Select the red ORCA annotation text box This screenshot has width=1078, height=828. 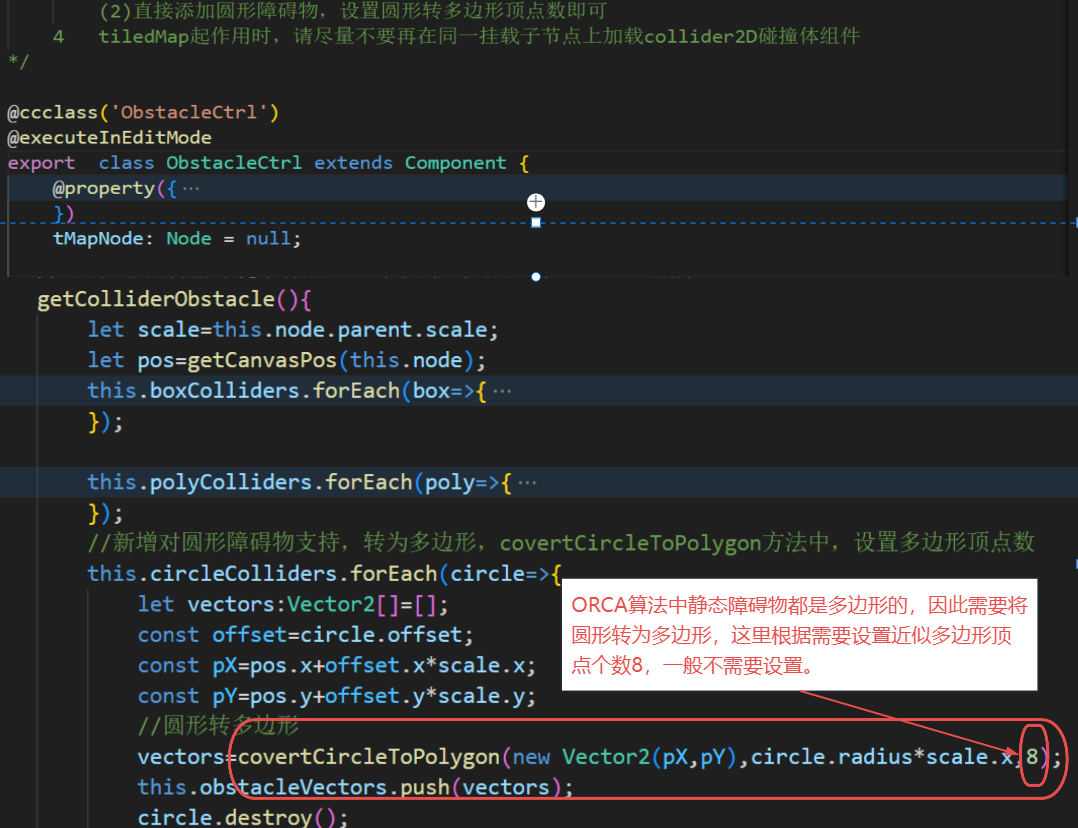tap(800, 635)
